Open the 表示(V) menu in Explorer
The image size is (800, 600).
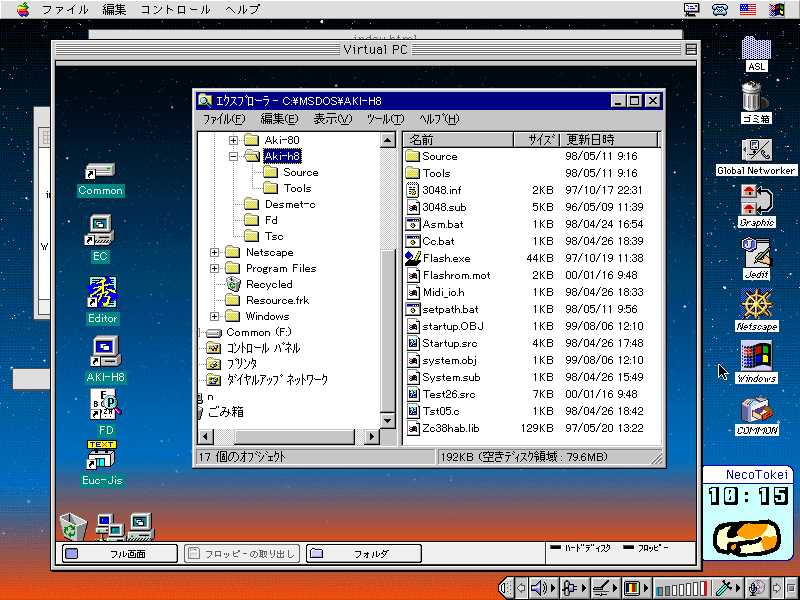click(x=333, y=119)
